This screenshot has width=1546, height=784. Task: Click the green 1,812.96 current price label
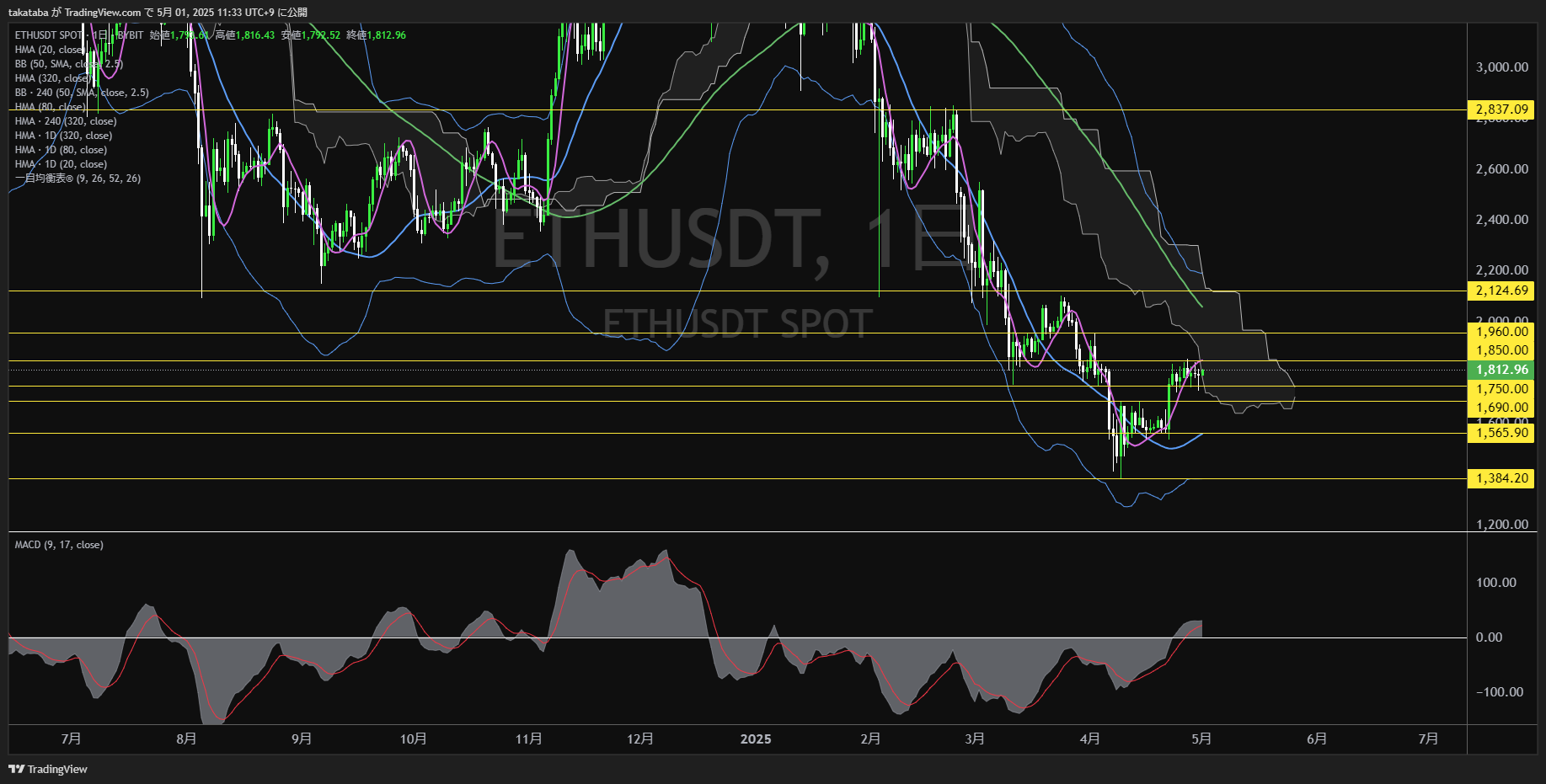pos(1501,370)
